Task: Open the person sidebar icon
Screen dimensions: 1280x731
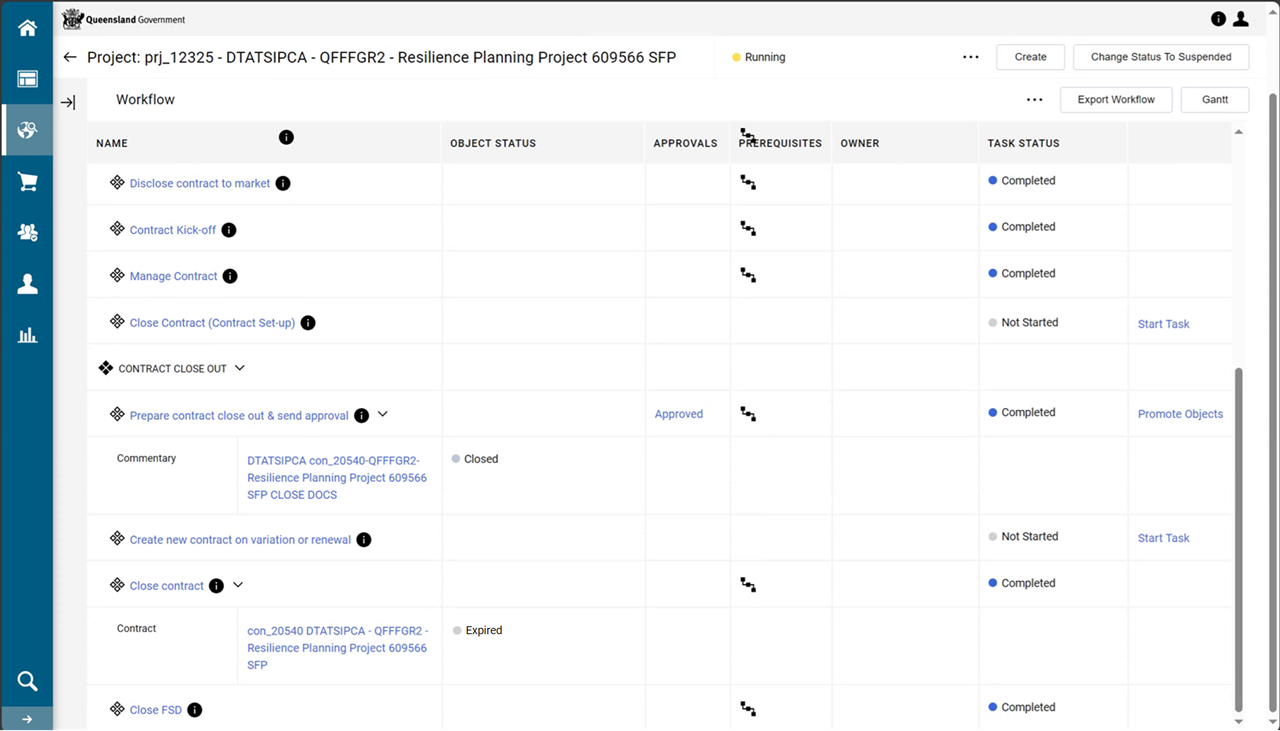Action: tap(27, 284)
